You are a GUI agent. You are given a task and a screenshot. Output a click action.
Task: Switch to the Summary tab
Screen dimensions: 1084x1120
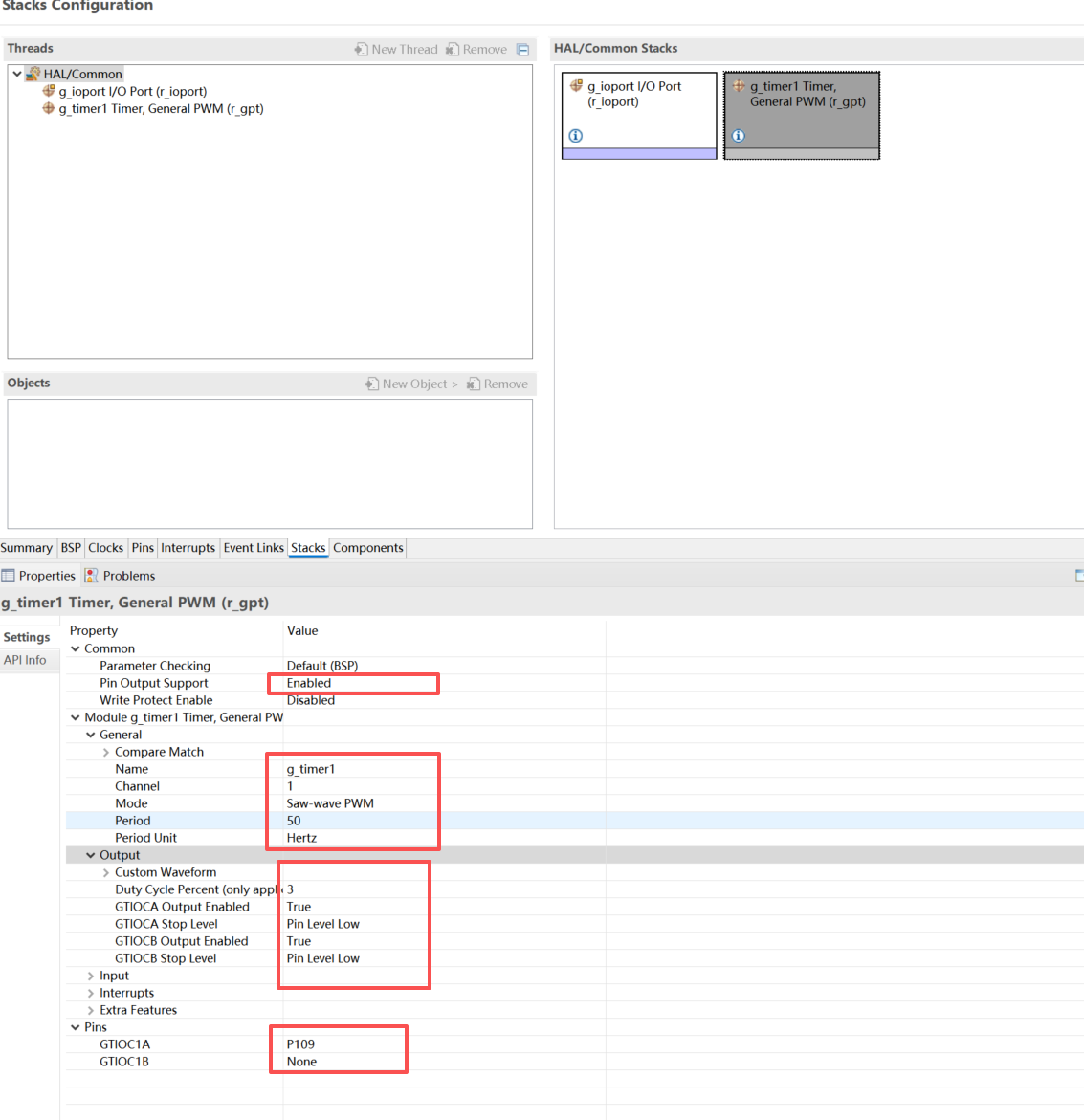27,548
